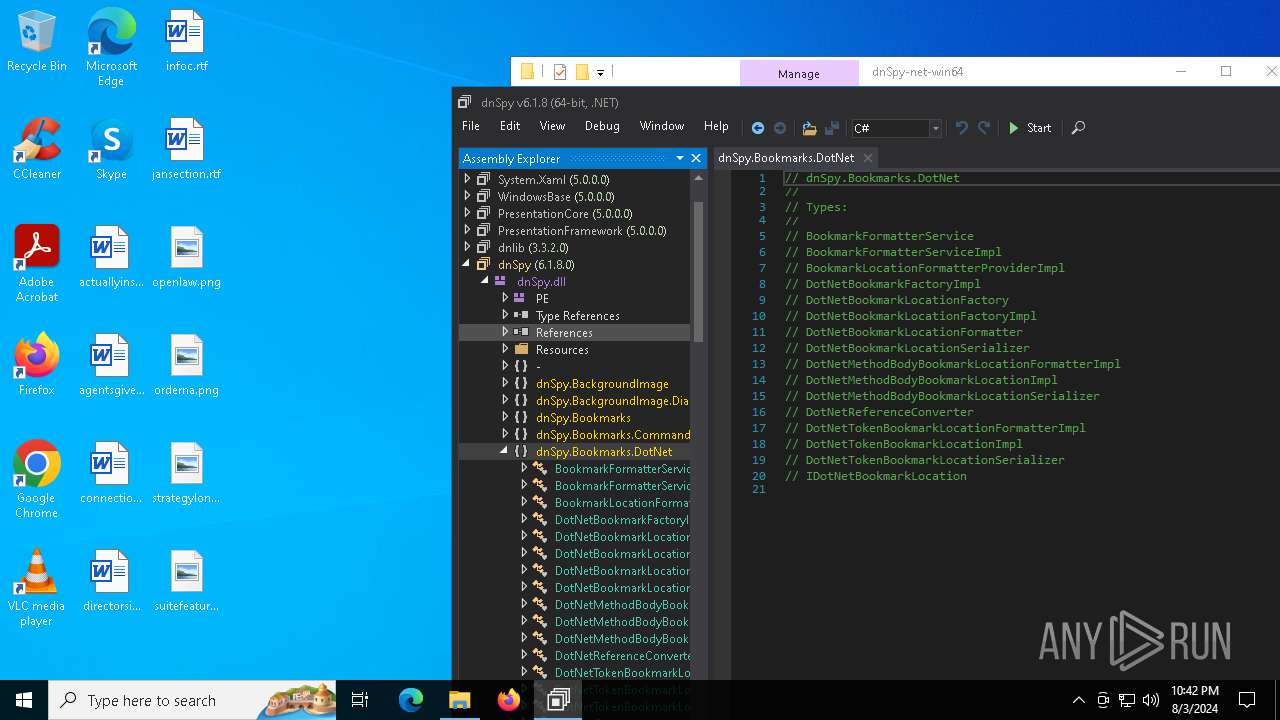Close the Assembly Explorer panel
Image resolution: width=1280 pixels, height=720 pixels.
click(x=696, y=158)
